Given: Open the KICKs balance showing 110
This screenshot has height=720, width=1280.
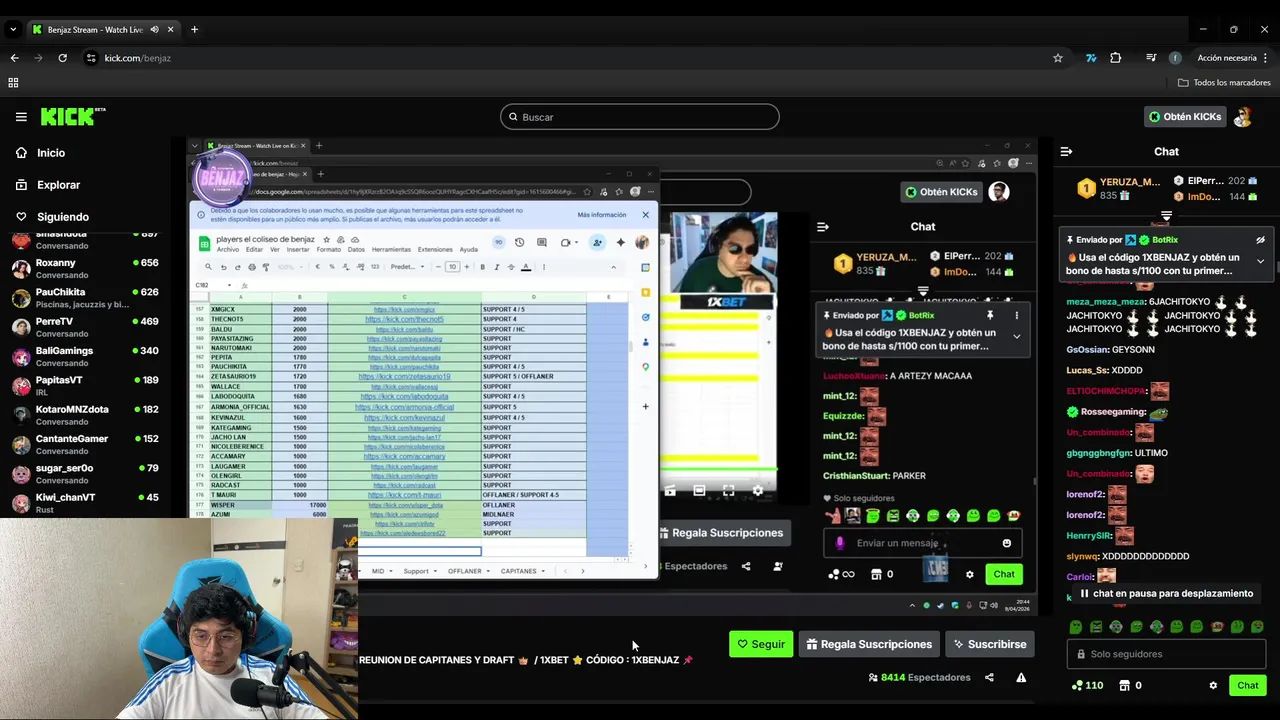Looking at the screenshot, I should (x=1087, y=685).
